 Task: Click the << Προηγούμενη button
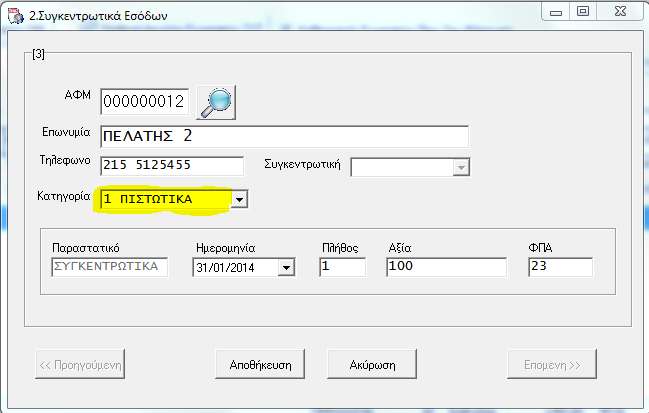(x=80, y=364)
